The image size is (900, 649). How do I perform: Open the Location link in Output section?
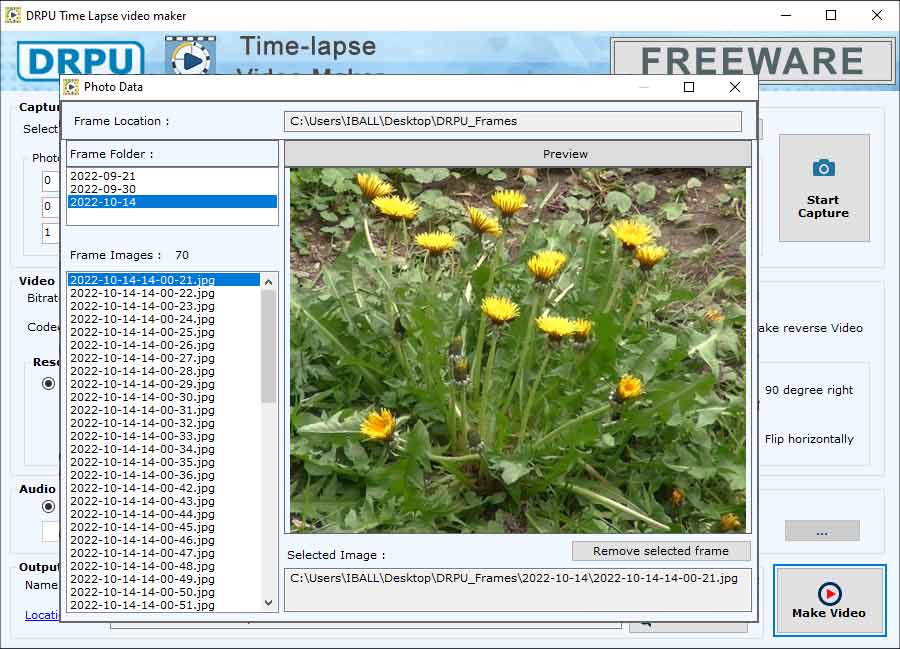[x=42, y=615]
